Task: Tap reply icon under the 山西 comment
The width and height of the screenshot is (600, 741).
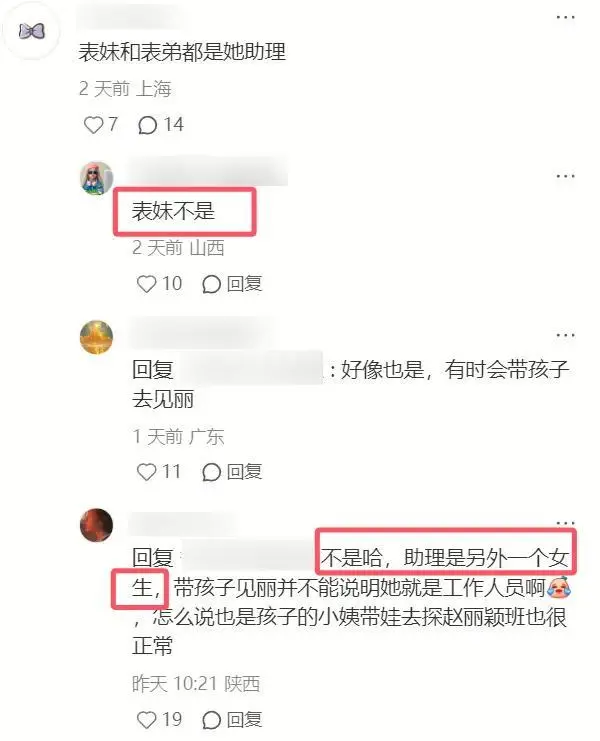Action: (x=211, y=284)
